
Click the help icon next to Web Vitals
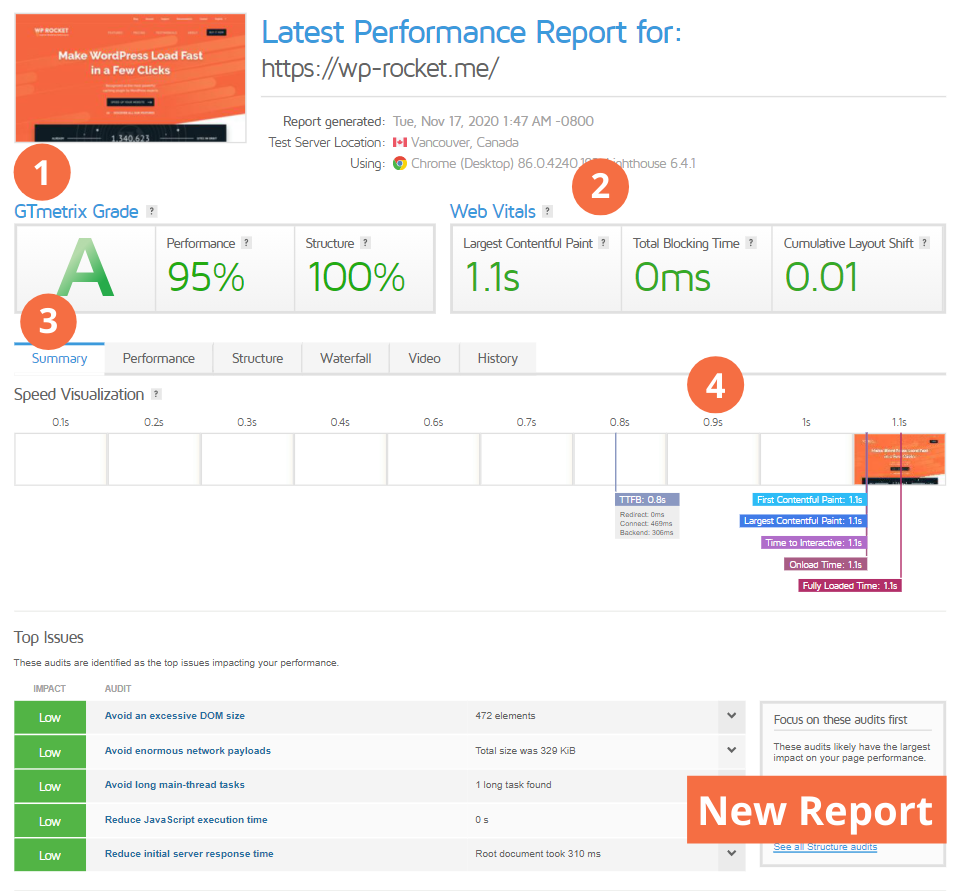pyautogui.click(x=547, y=211)
